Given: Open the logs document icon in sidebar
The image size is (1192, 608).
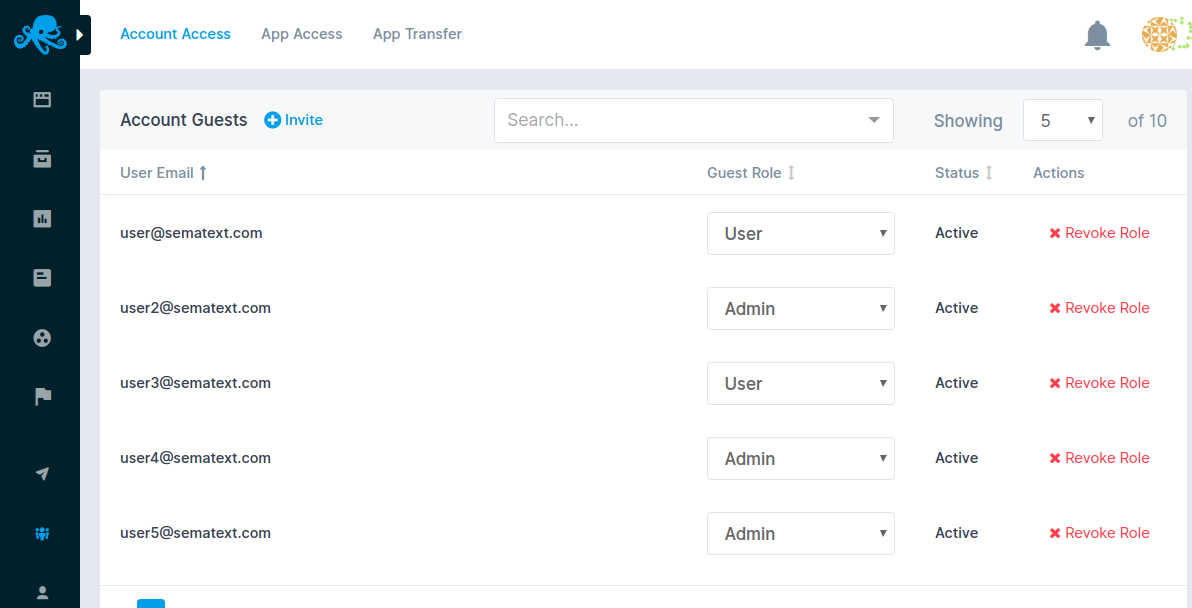Looking at the screenshot, I should 43,278.
